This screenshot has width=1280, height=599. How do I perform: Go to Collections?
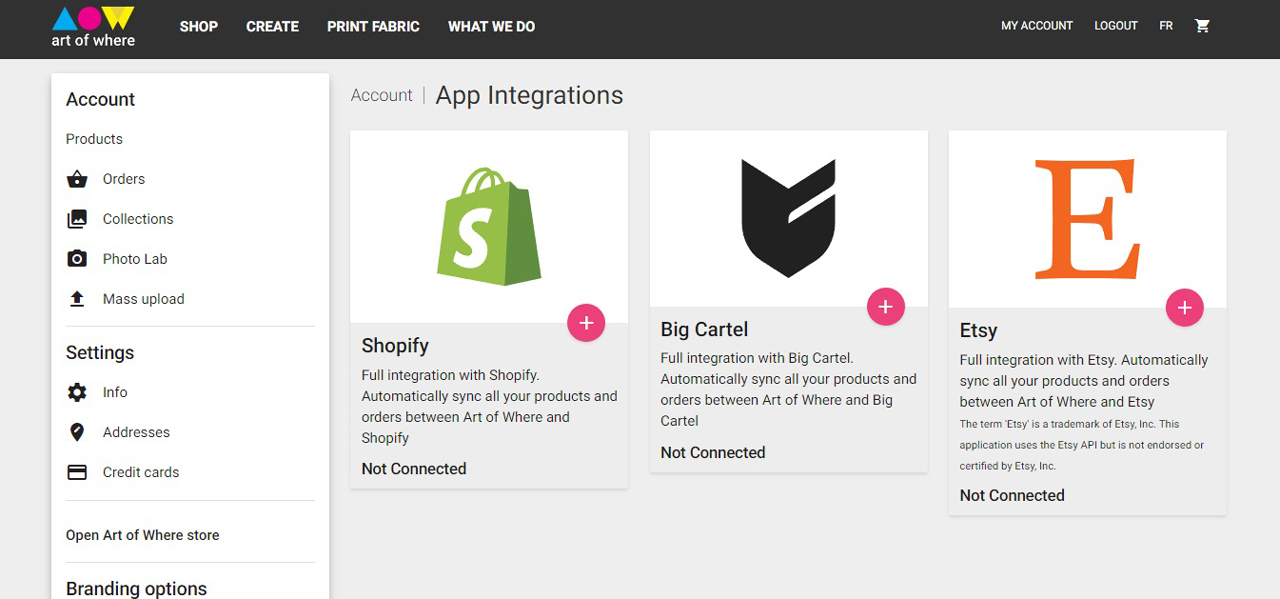coord(138,219)
